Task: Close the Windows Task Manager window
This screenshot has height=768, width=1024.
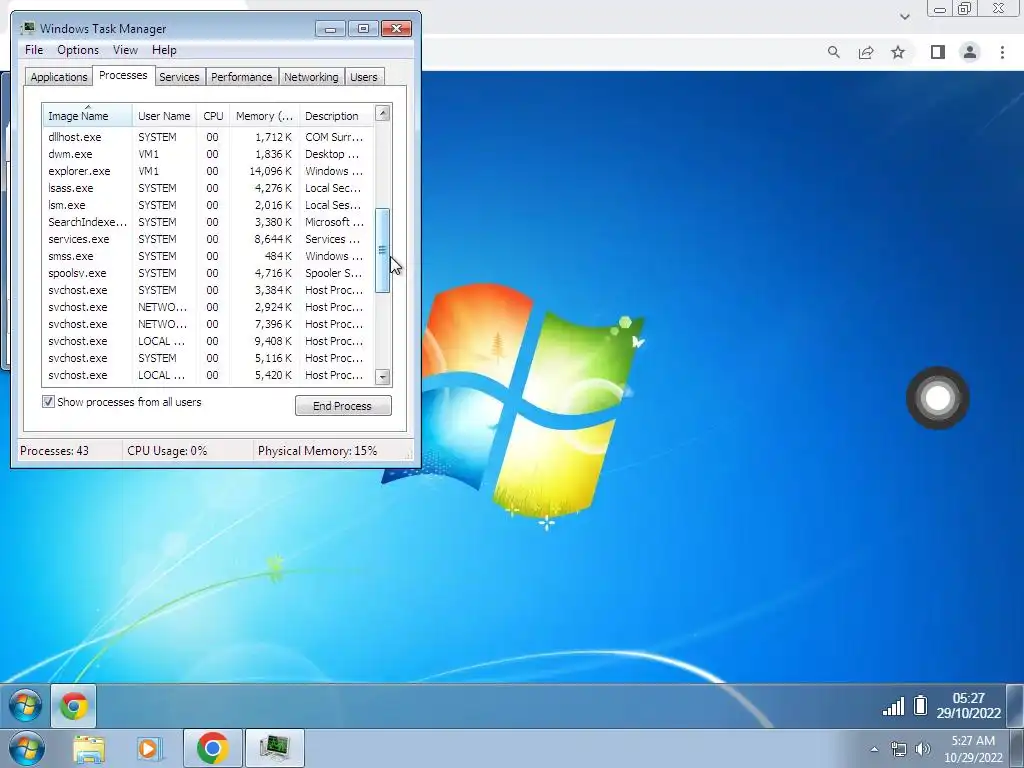Action: pos(396,29)
